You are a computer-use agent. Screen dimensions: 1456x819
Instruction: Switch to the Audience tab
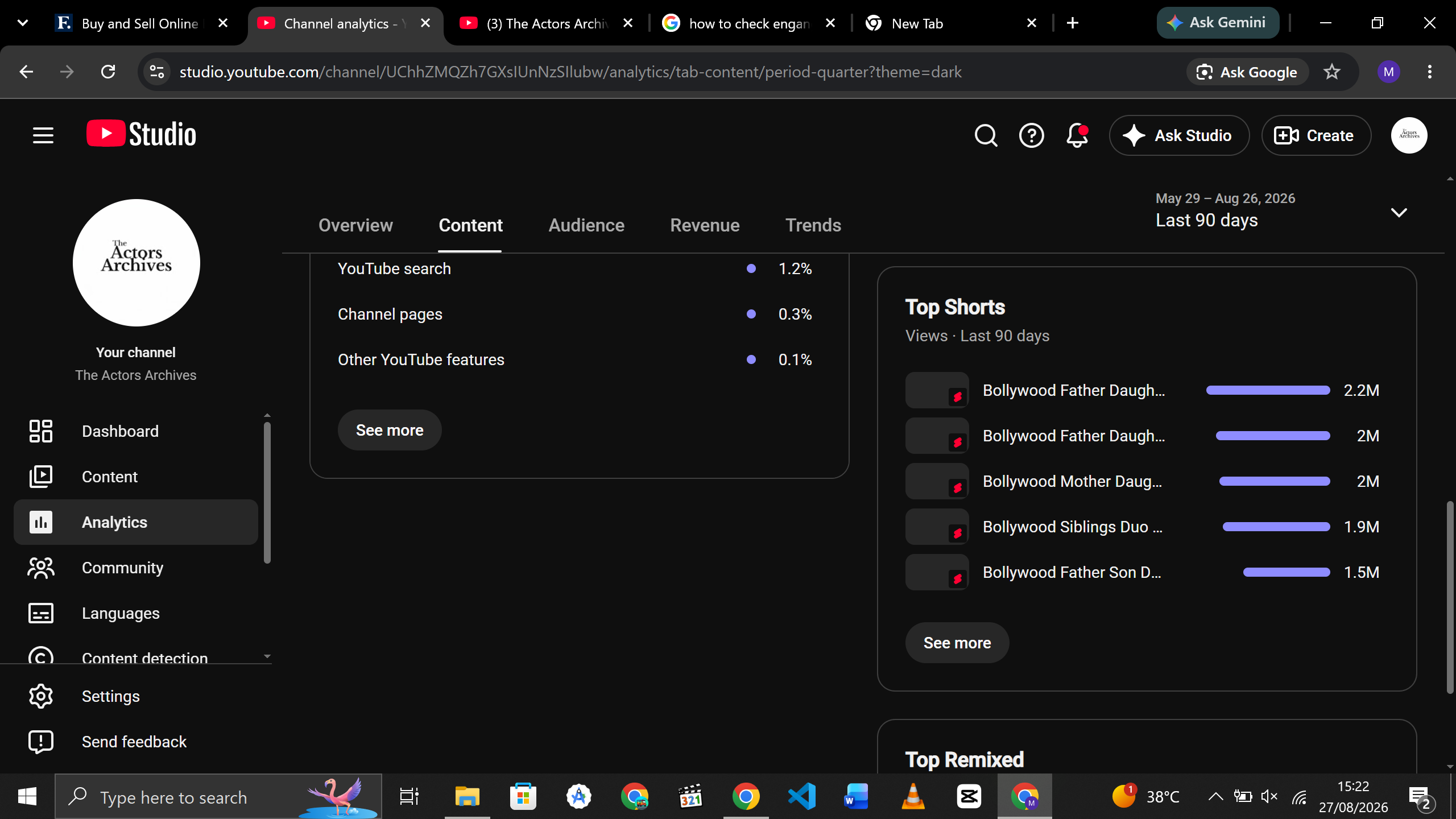click(586, 225)
